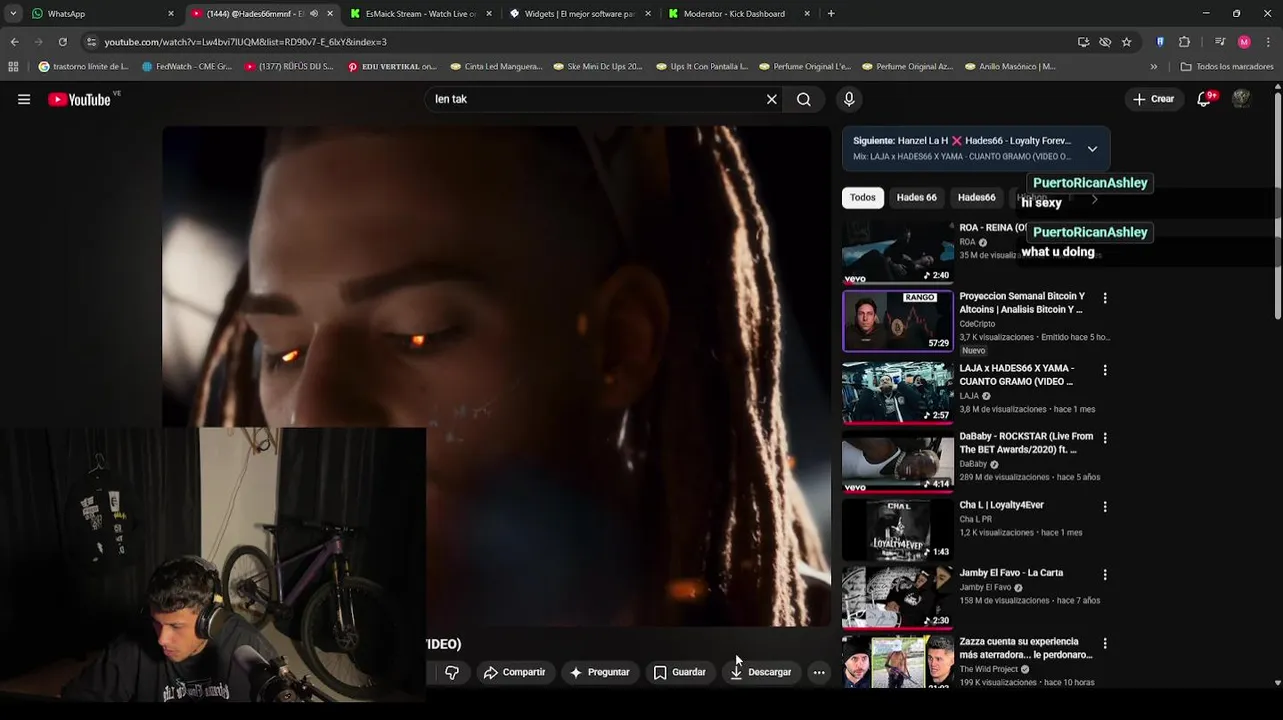This screenshot has width=1283, height=720.
Task: Open a new browser tab
Action: (830, 14)
